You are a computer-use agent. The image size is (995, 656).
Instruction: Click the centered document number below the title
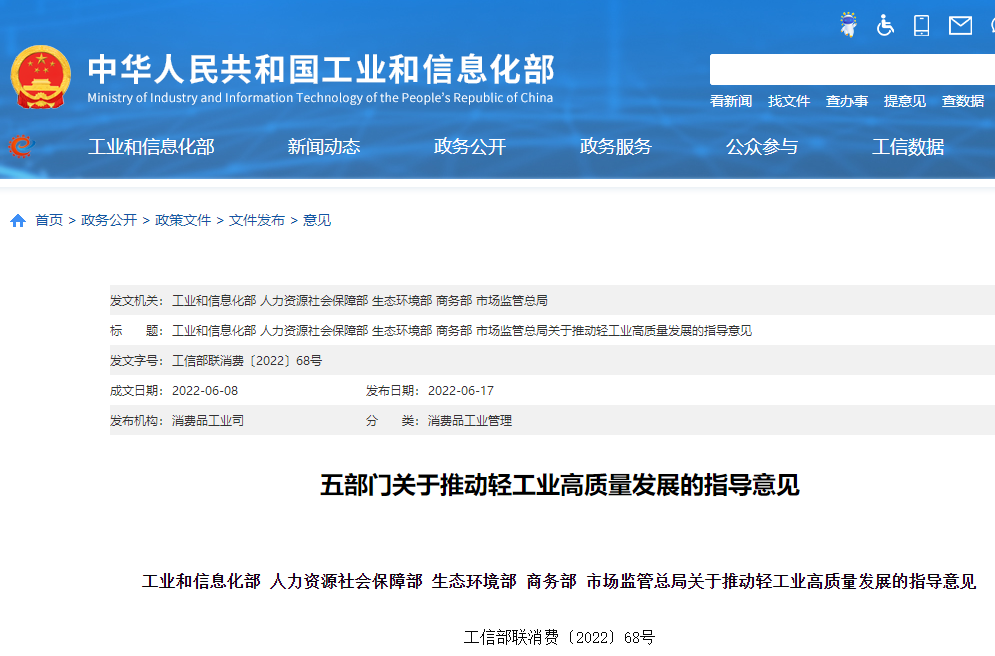[559, 637]
